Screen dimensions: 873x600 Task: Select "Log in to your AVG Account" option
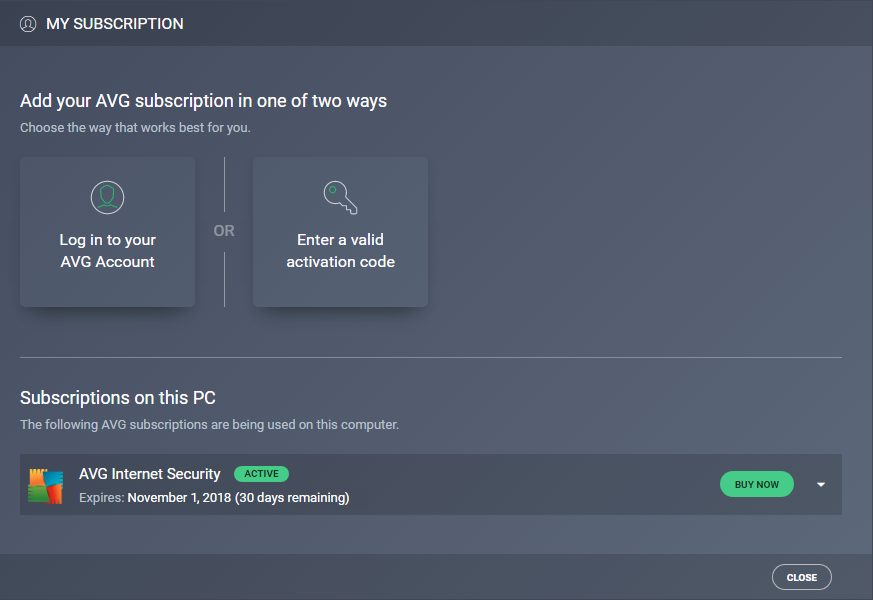[107, 250]
